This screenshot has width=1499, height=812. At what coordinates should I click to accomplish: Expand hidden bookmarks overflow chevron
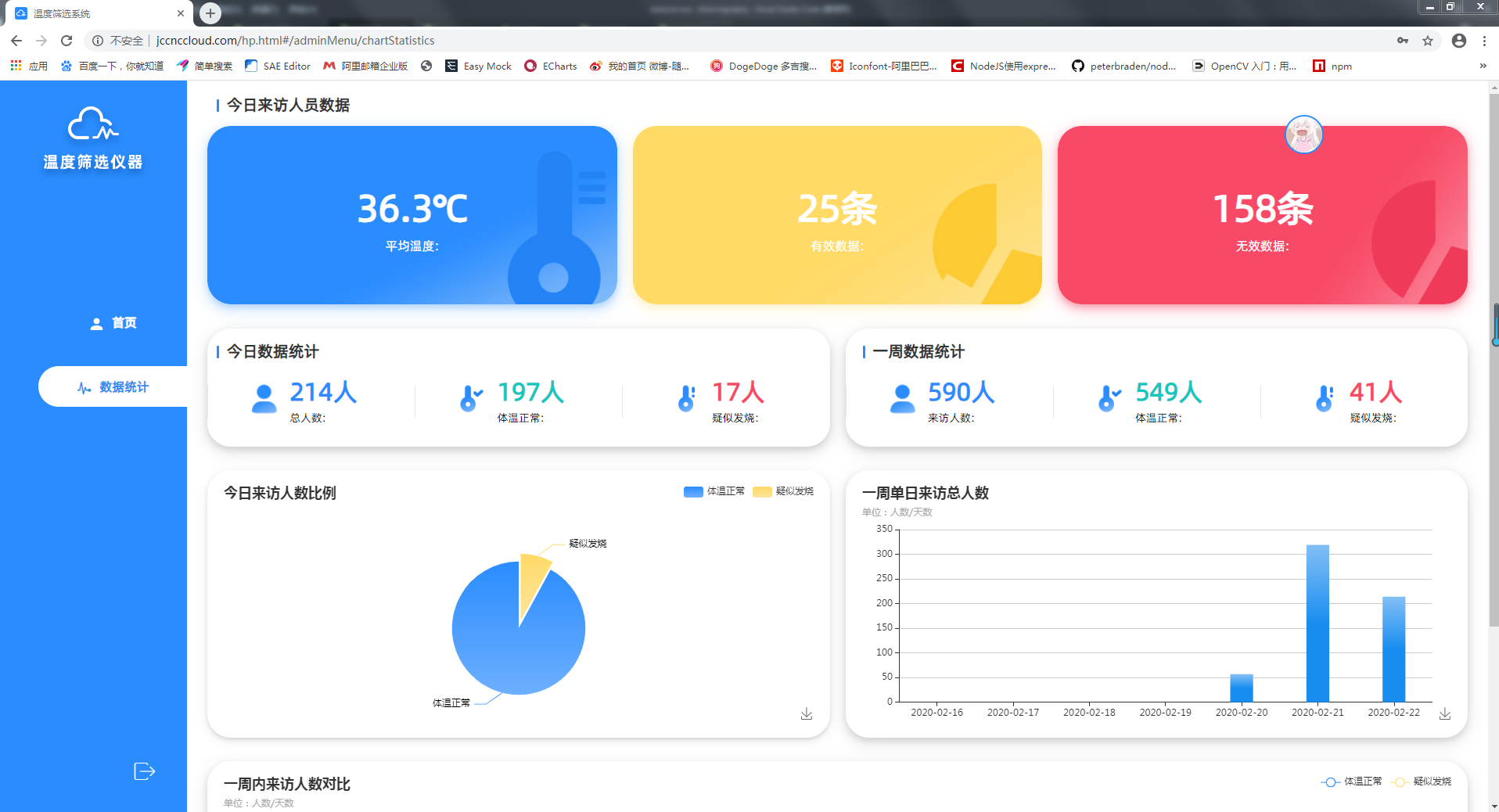tap(1483, 66)
